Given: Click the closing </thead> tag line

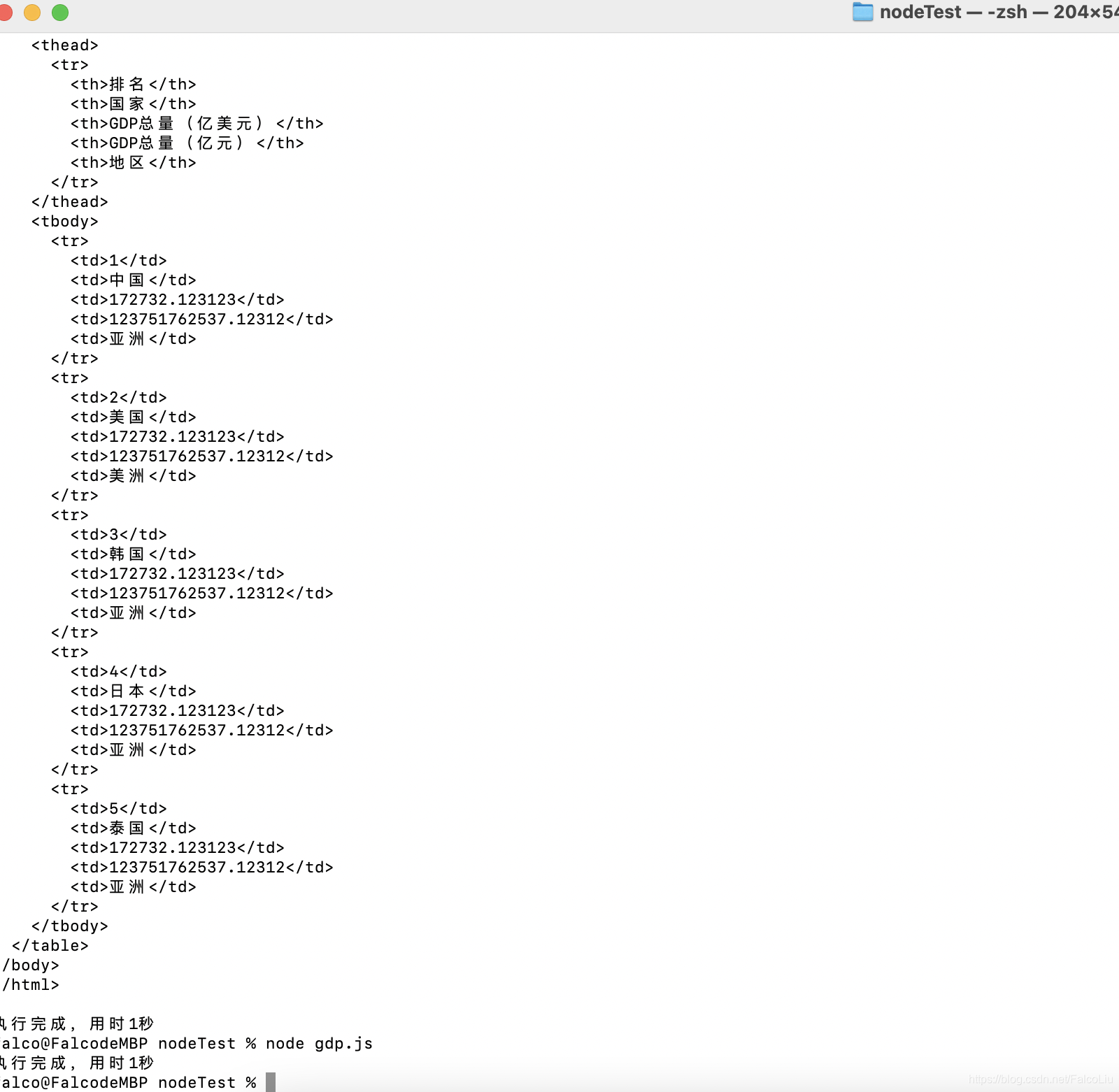Looking at the screenshot, I should point(69,202).
